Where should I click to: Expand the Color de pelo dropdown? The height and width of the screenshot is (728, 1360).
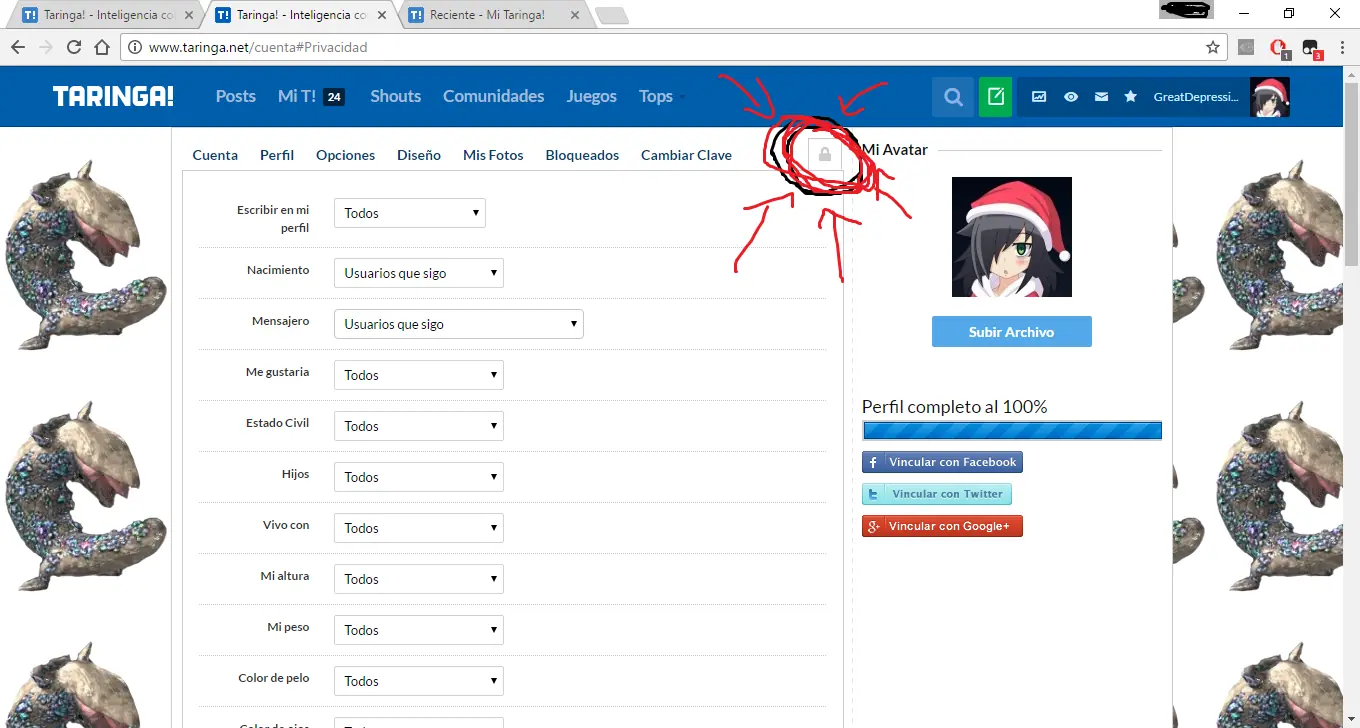pyautogui.click(x=419, y=681)
